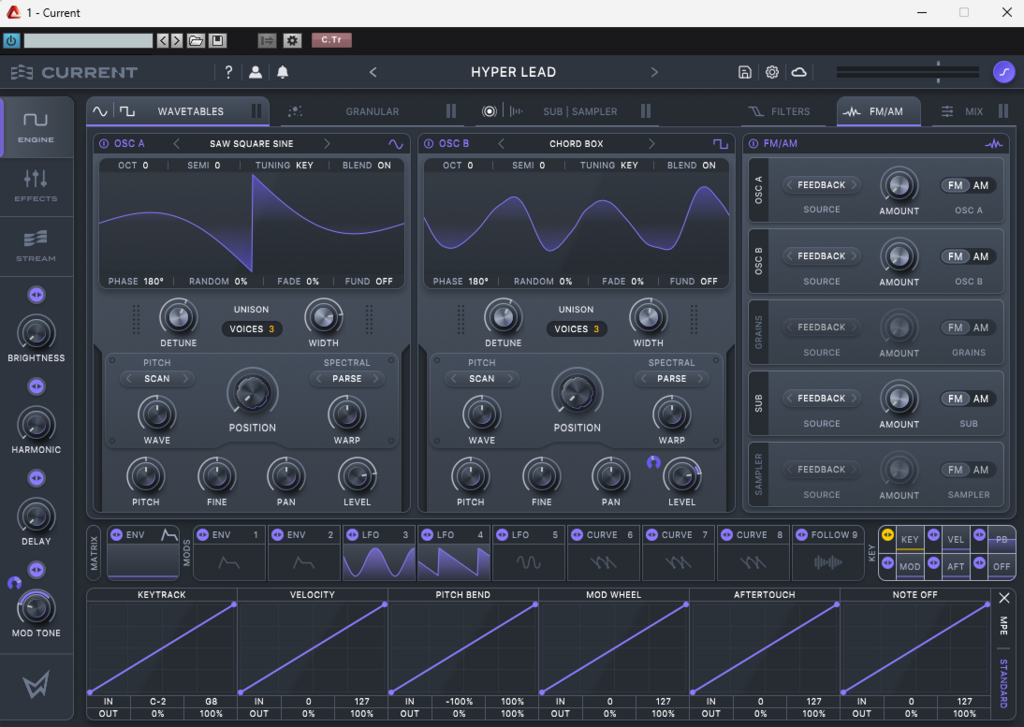This screenshot has height=727, width=1024.
Task: Click the host save preset disk icon
Action: (x=217, y=40)
